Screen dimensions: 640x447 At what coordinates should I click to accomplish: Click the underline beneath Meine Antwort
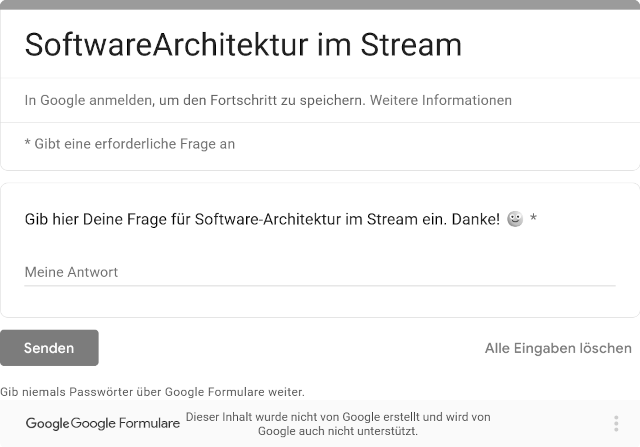[319, 285]
